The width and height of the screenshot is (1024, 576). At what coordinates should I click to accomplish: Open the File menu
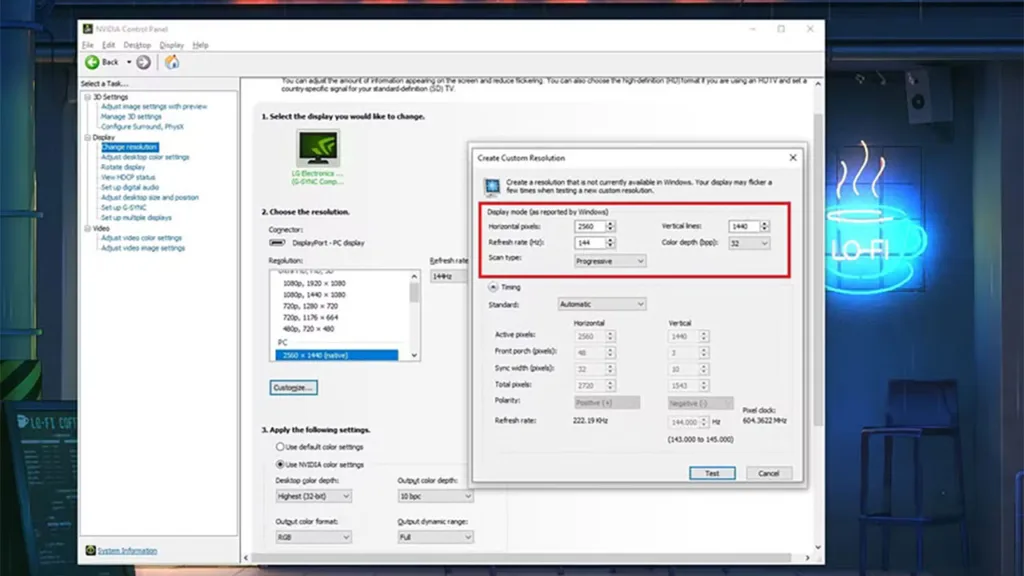(88, 45)
